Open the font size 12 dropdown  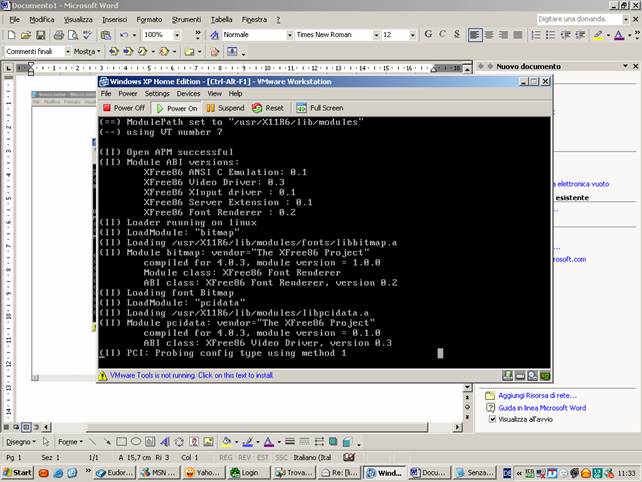(x=412, y=35)
